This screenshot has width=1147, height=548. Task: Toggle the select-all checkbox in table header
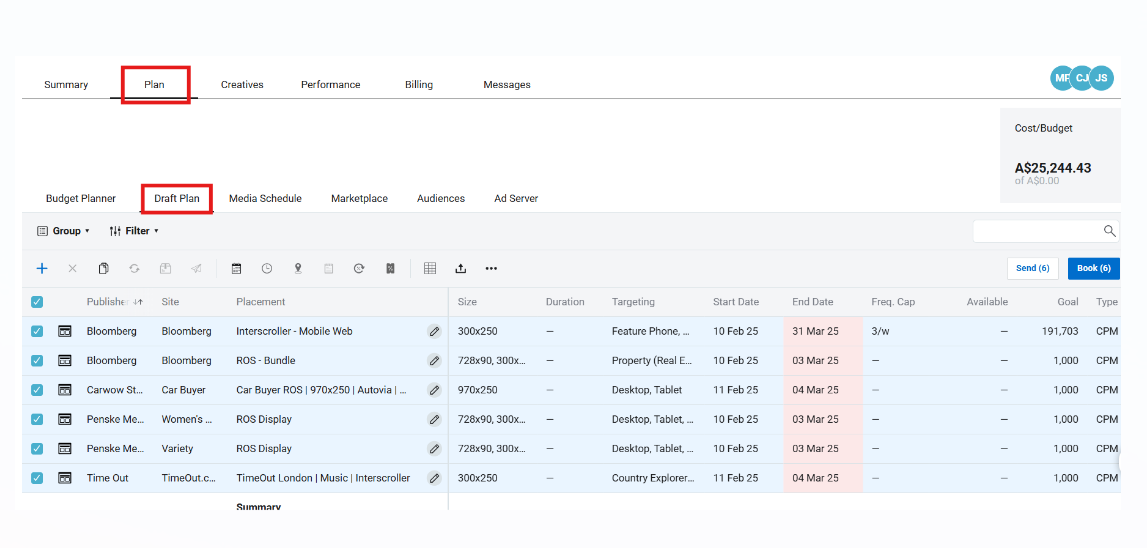tap(37, 302)
